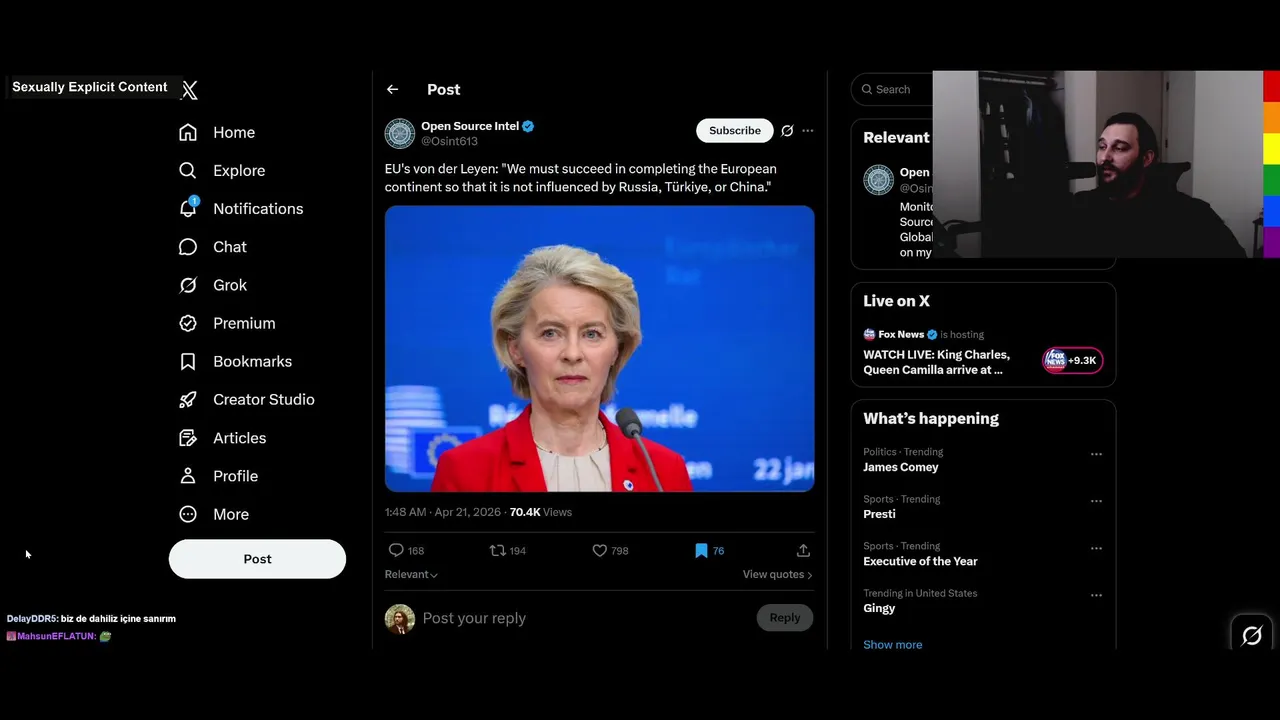This screenshot has width=1280, height=720.
Task: Click the @Osint613 handle
Action: point(449,141)
